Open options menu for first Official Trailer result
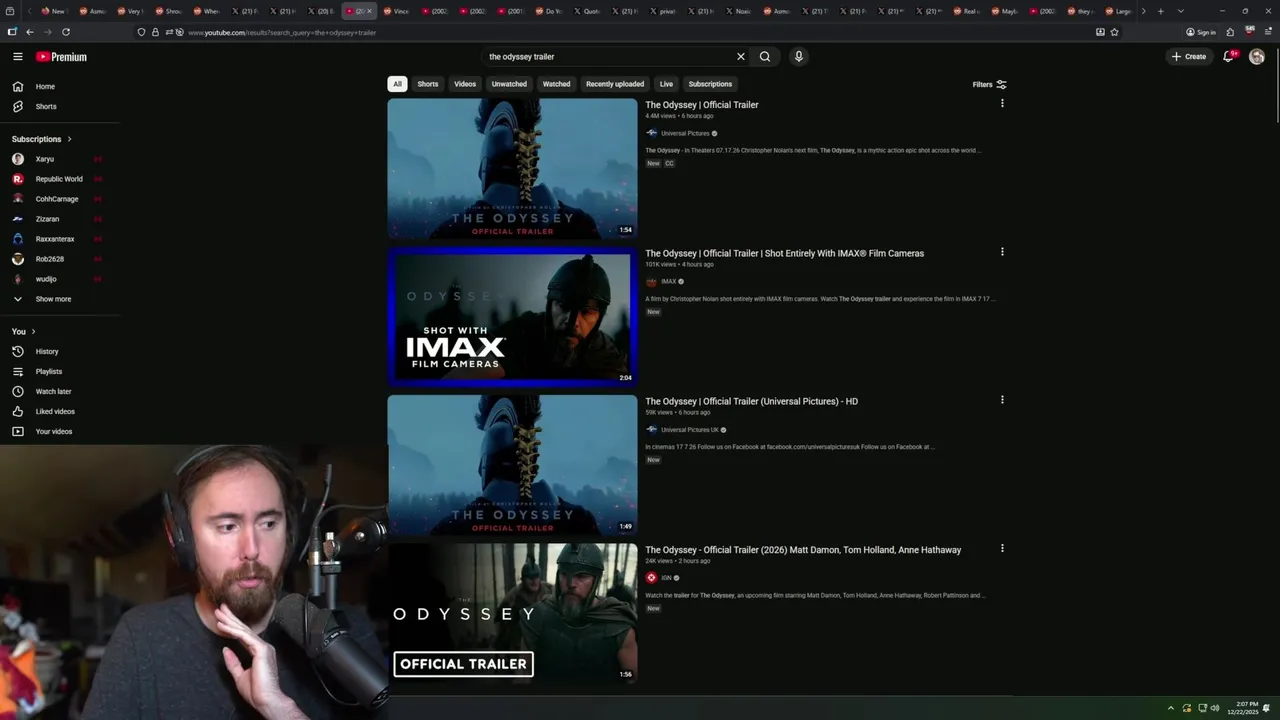 point(1002,103)
